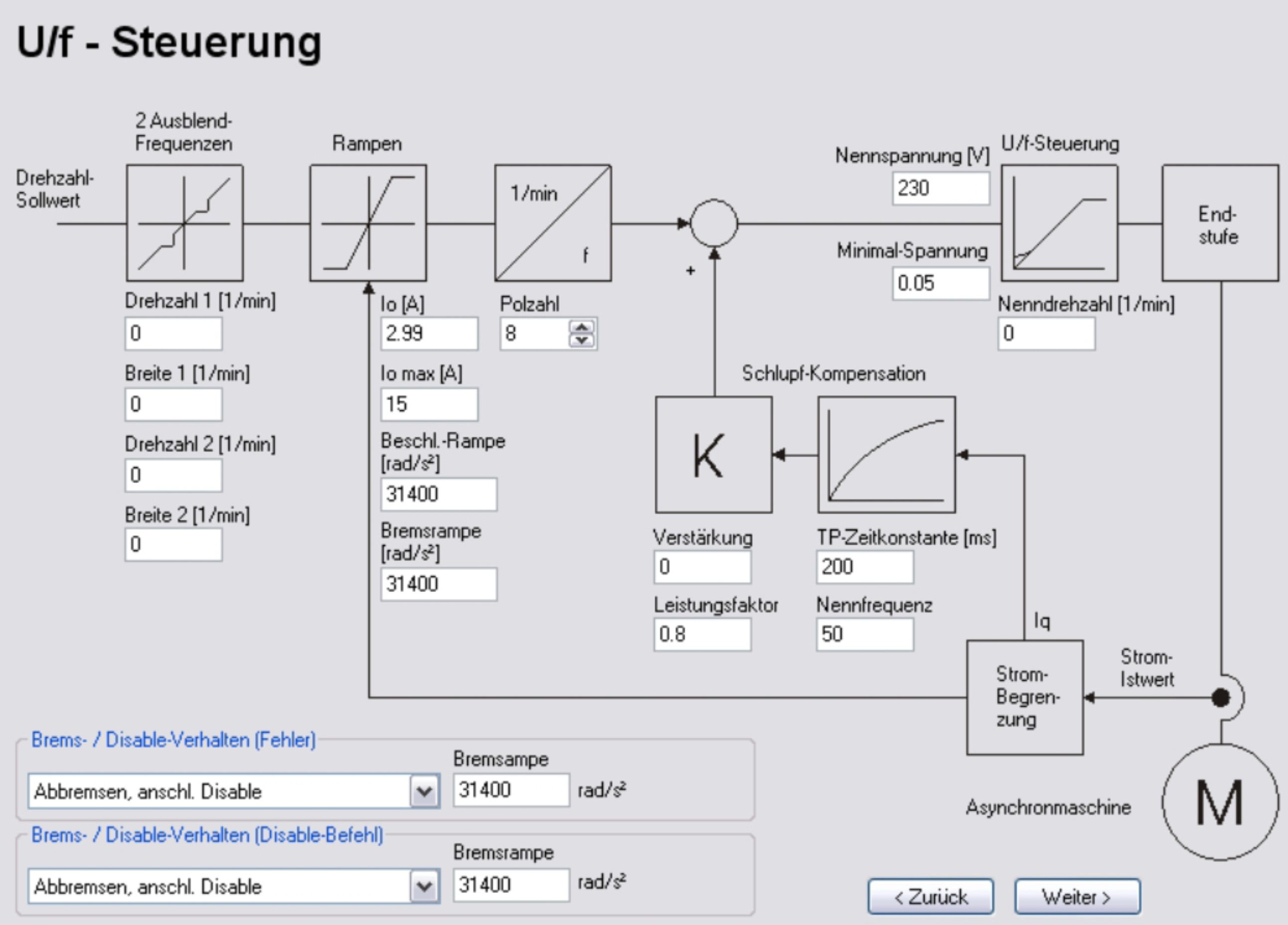
Task: Decrease Polzahl with the down arrow
Action: point(581,340)
